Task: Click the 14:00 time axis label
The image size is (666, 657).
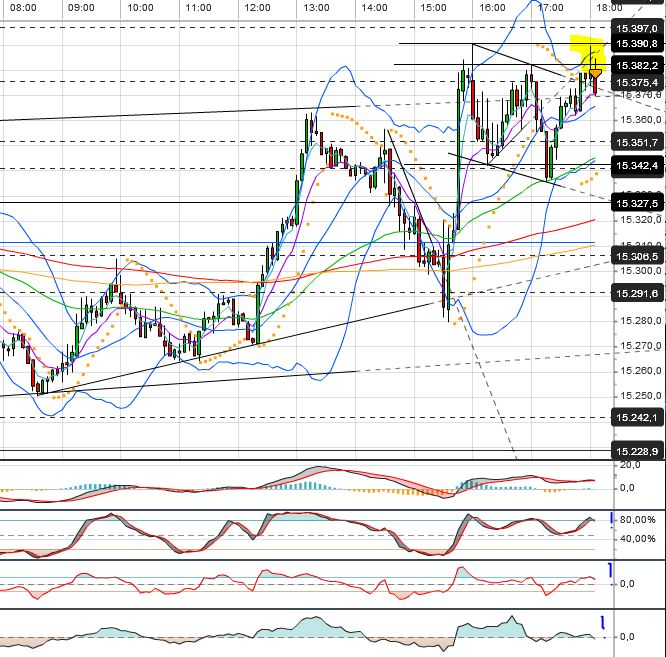Action: [x=374, y=8]
